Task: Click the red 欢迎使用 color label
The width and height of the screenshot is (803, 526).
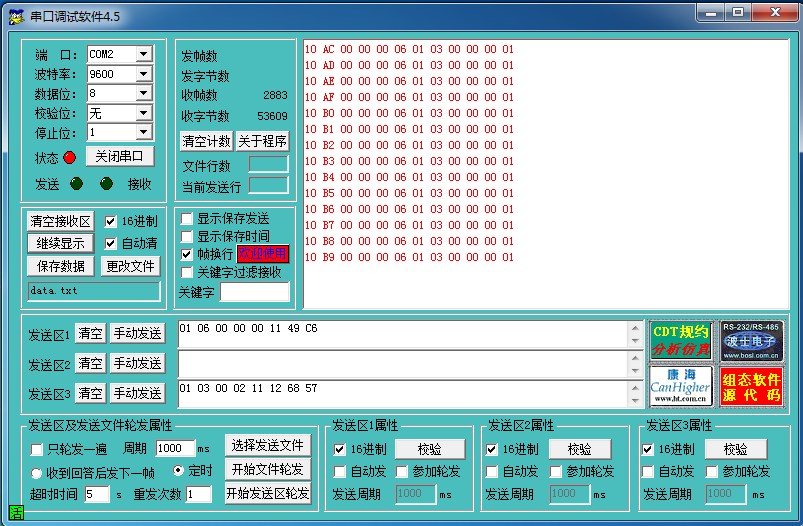Action: 263,254
